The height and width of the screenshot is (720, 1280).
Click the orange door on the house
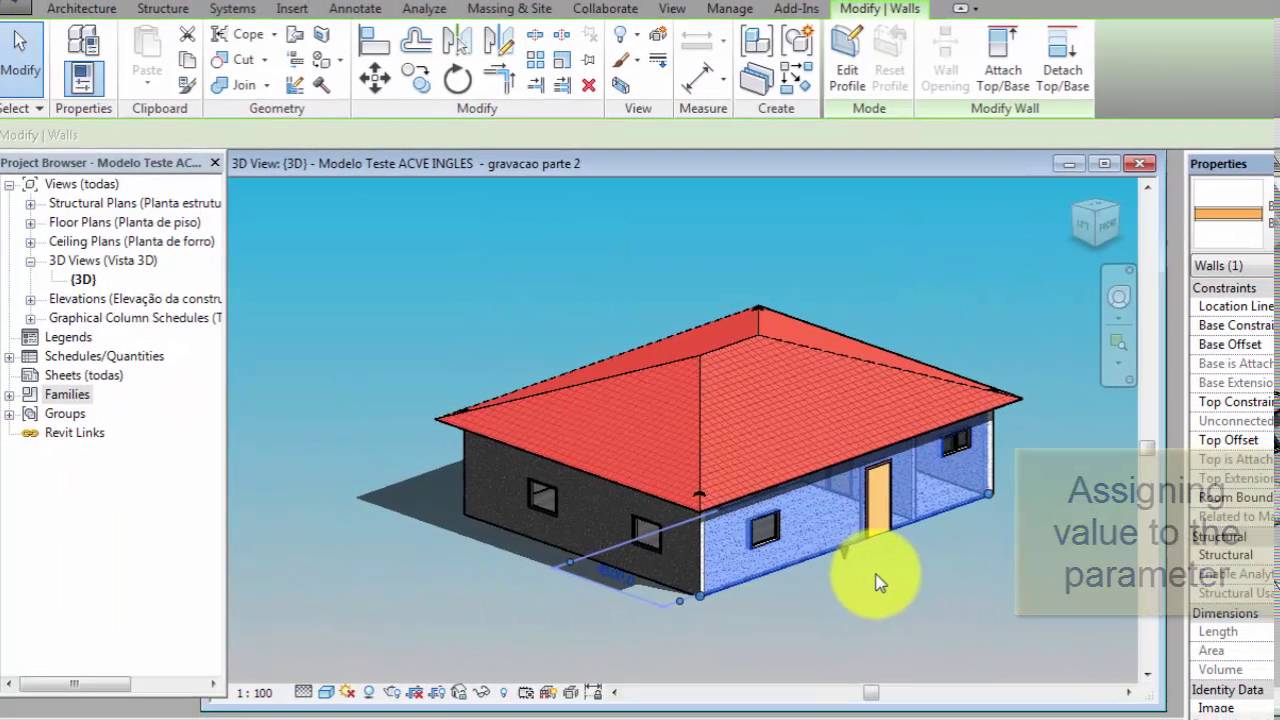(878, 497)
